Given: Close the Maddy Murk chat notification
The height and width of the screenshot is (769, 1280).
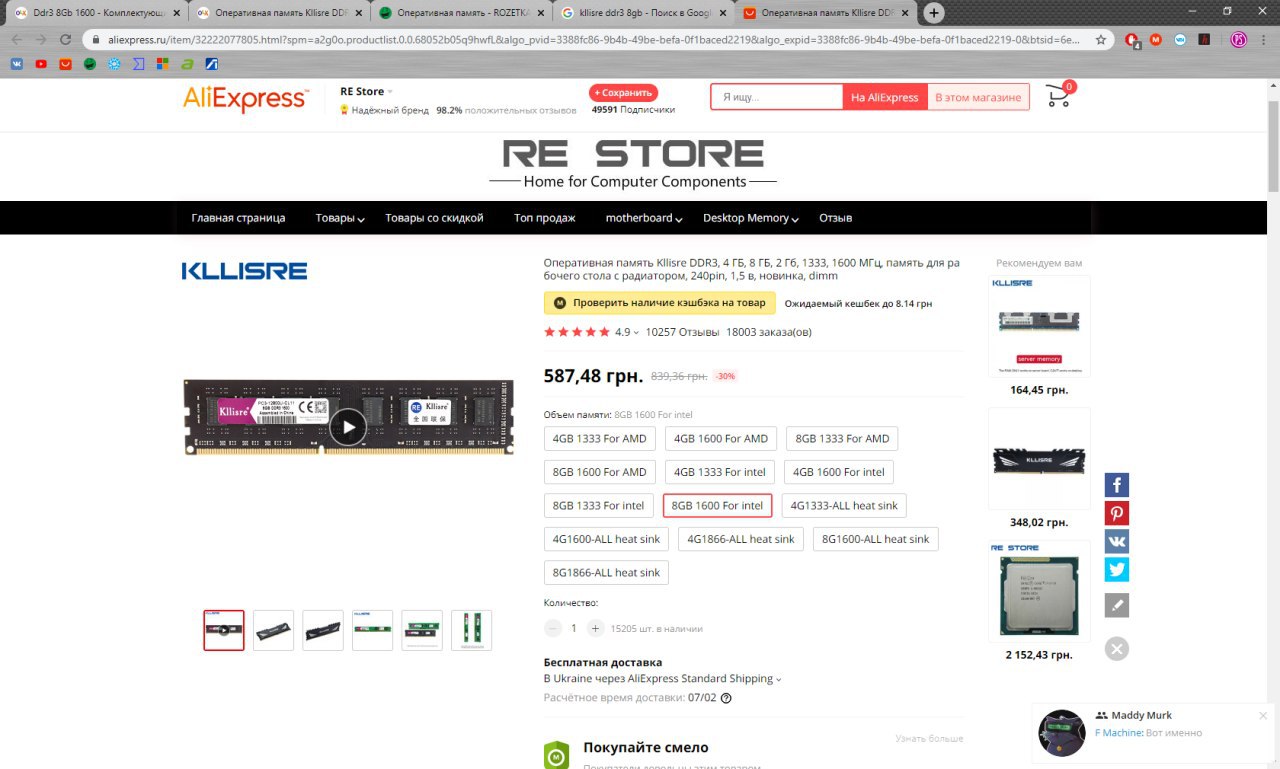Looking at the screenshot, I should [1263, 715].
